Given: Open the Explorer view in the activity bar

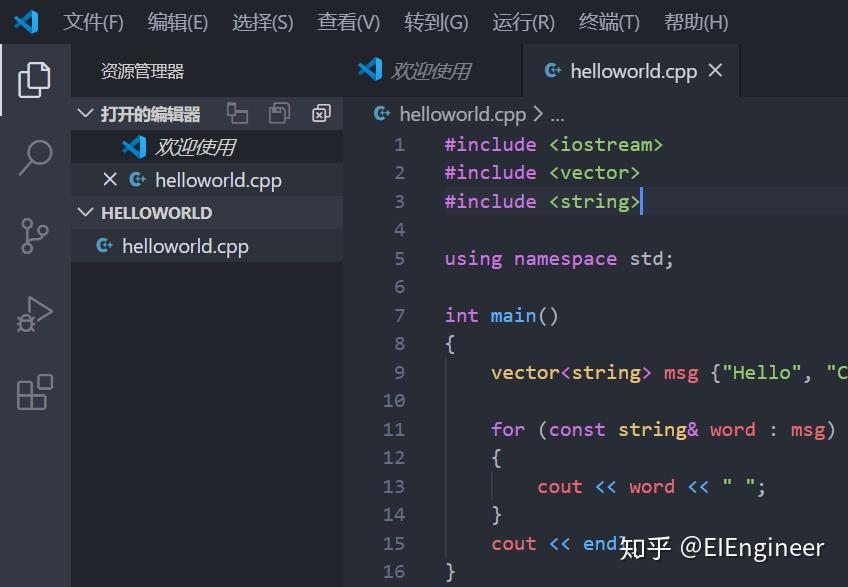Looking at the screenshot, I should 36,80.
